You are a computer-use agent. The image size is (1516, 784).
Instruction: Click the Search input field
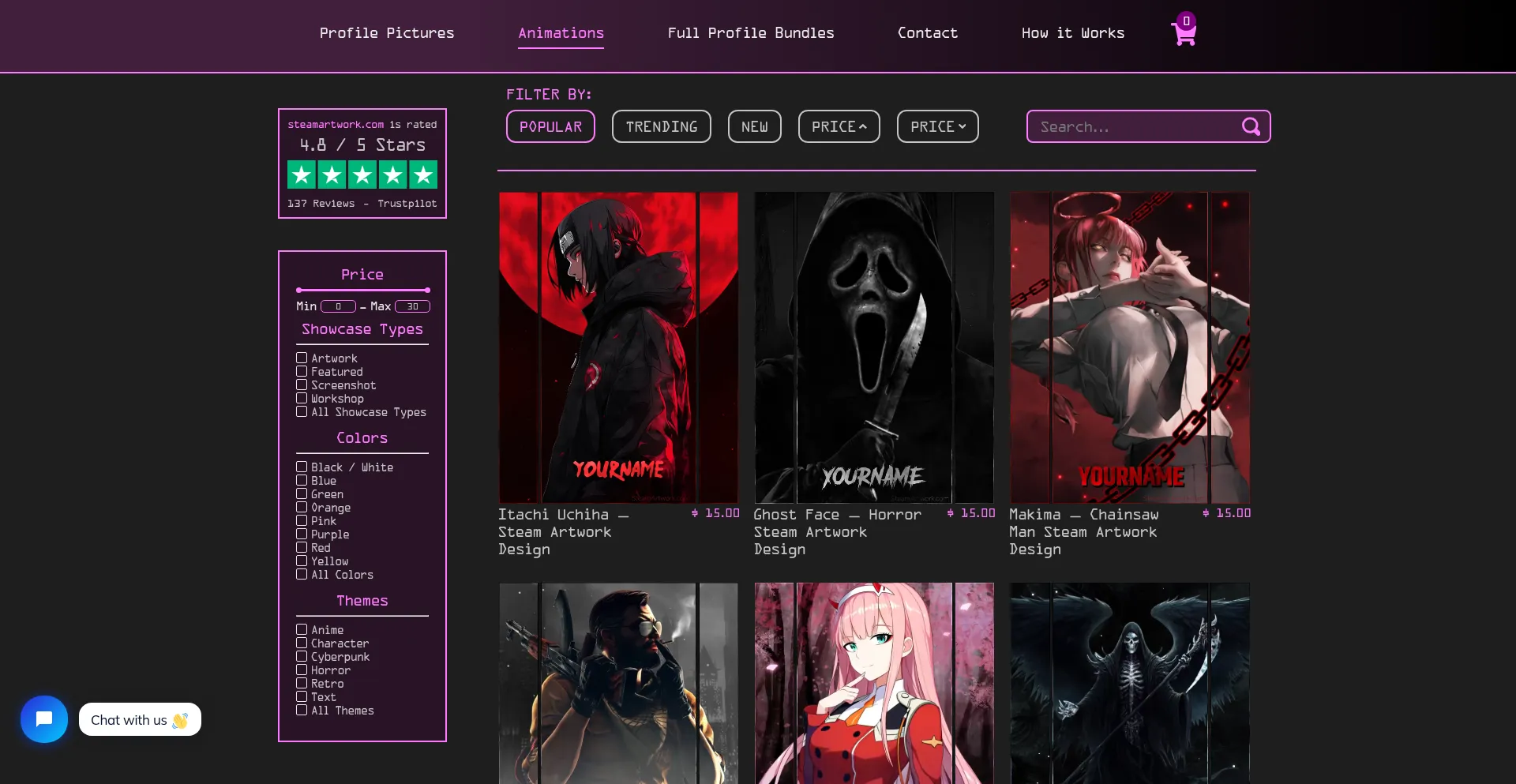pos(1133,126)
